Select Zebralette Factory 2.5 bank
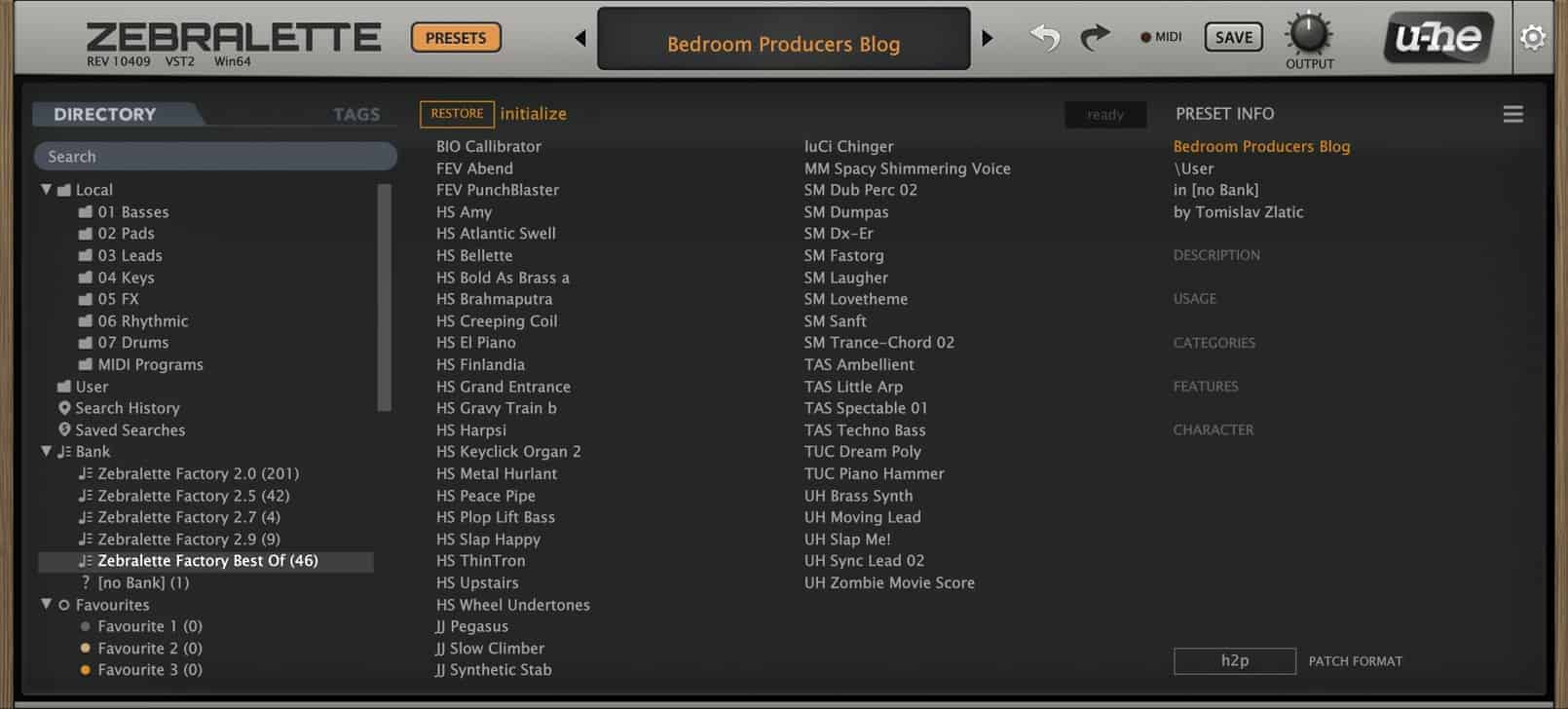Screen dimensions: 1568x709 [x=184, y=496]
